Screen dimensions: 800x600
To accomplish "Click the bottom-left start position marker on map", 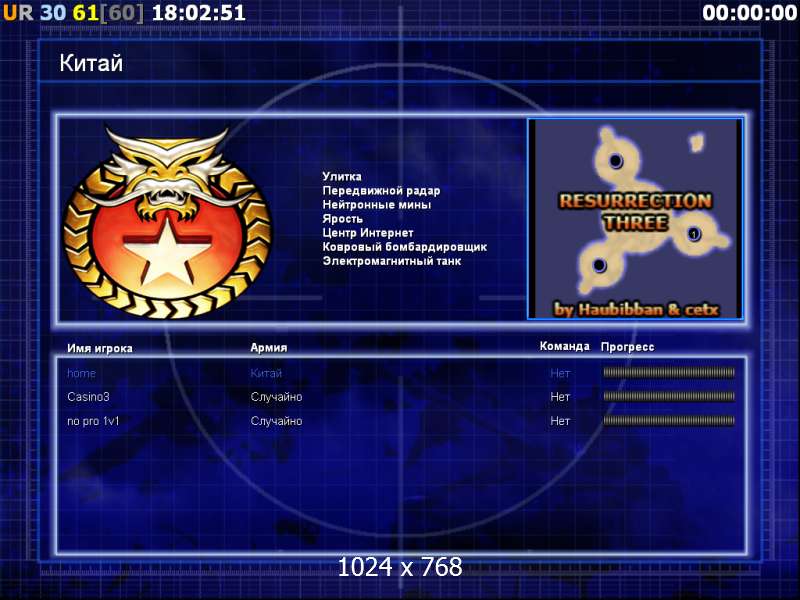I will (x=599, y=265).
